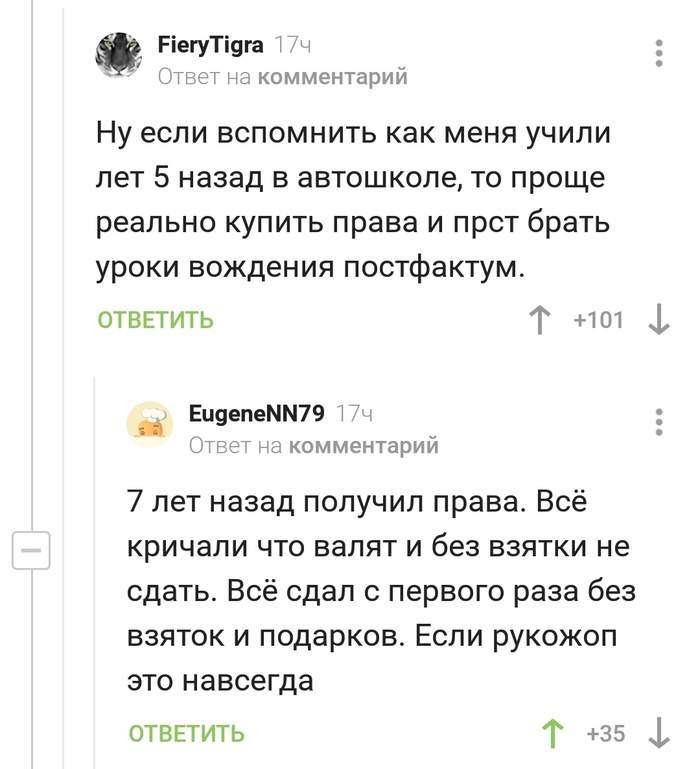Click the +35 rating counter
Screen dimensions: 700x769
(x=606, y=733)
